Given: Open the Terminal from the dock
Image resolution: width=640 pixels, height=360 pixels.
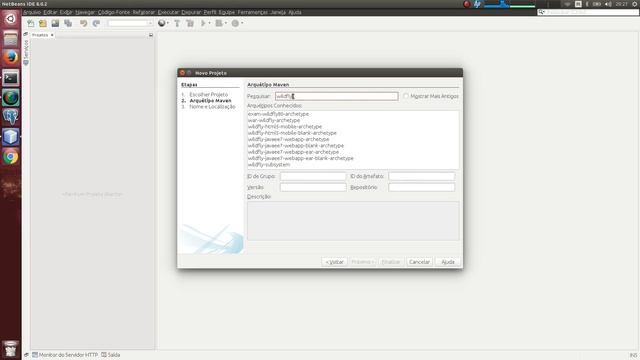Looking at the screenshot, I should (x=11, y=78).
